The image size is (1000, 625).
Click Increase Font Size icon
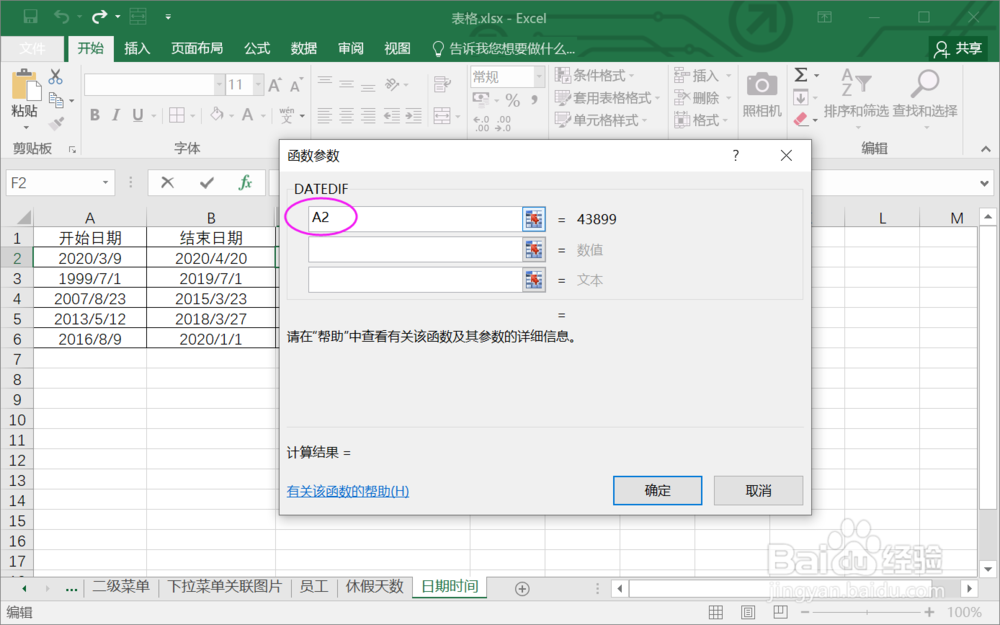click(275, 85)
